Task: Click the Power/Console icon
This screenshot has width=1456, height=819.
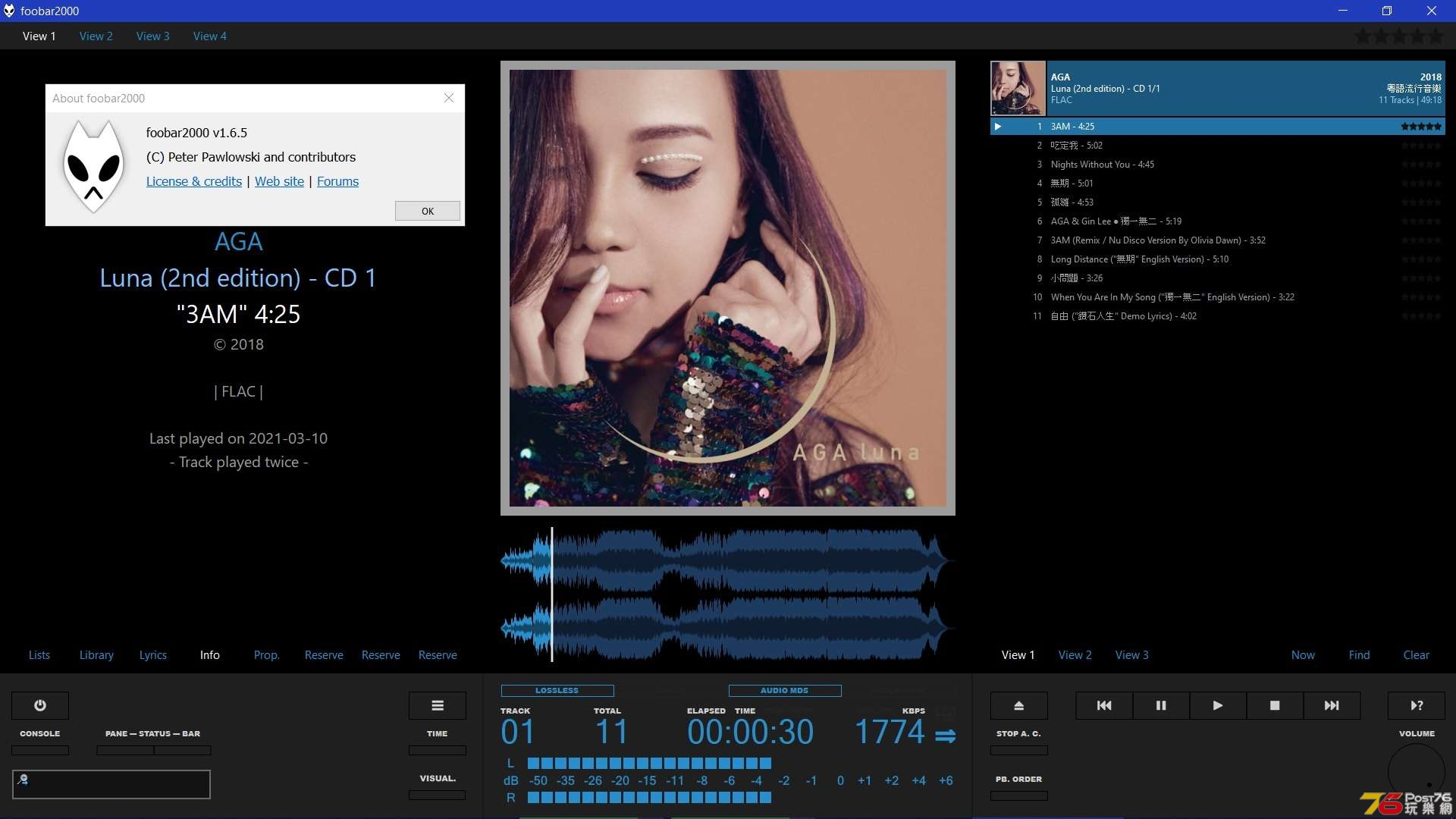Action: pyautogui.click(x=40, y=705)
